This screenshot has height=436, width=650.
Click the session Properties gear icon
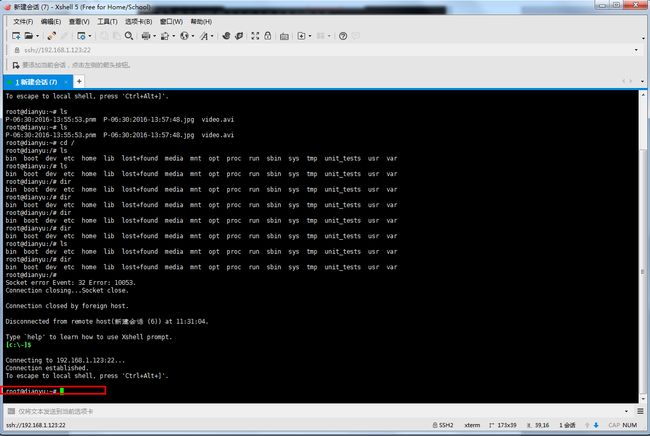(81, 36)
